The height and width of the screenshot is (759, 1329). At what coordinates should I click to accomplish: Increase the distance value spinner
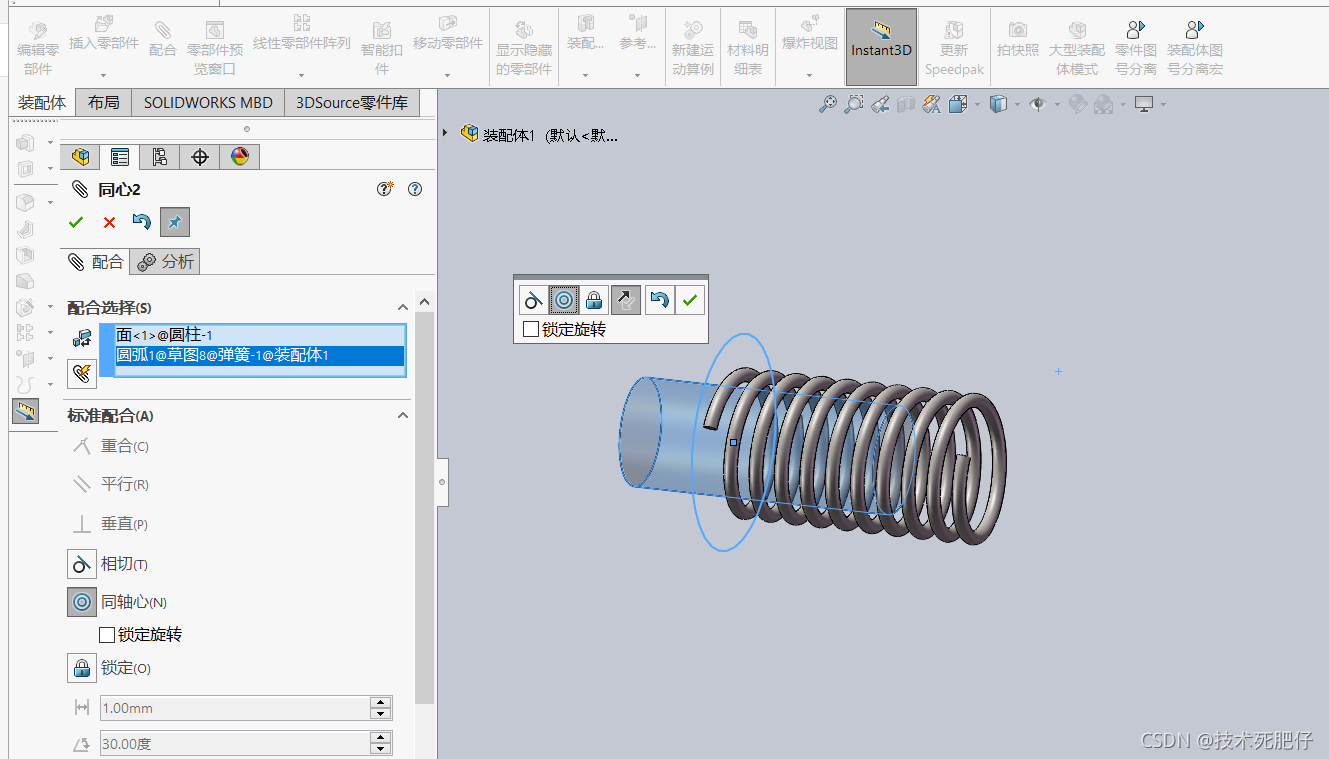[x=380, y=702]
